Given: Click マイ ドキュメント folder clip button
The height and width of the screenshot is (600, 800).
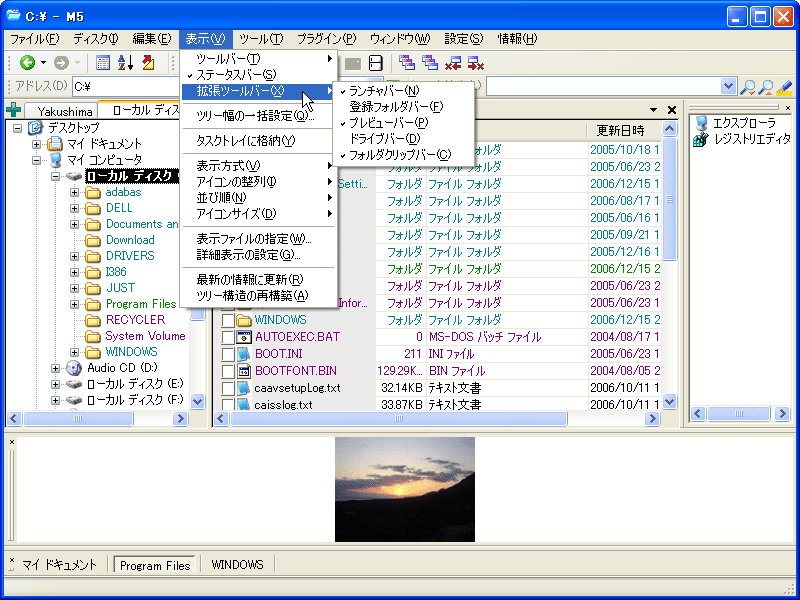Looking at the screenshot, I should (x=60, y=565).
